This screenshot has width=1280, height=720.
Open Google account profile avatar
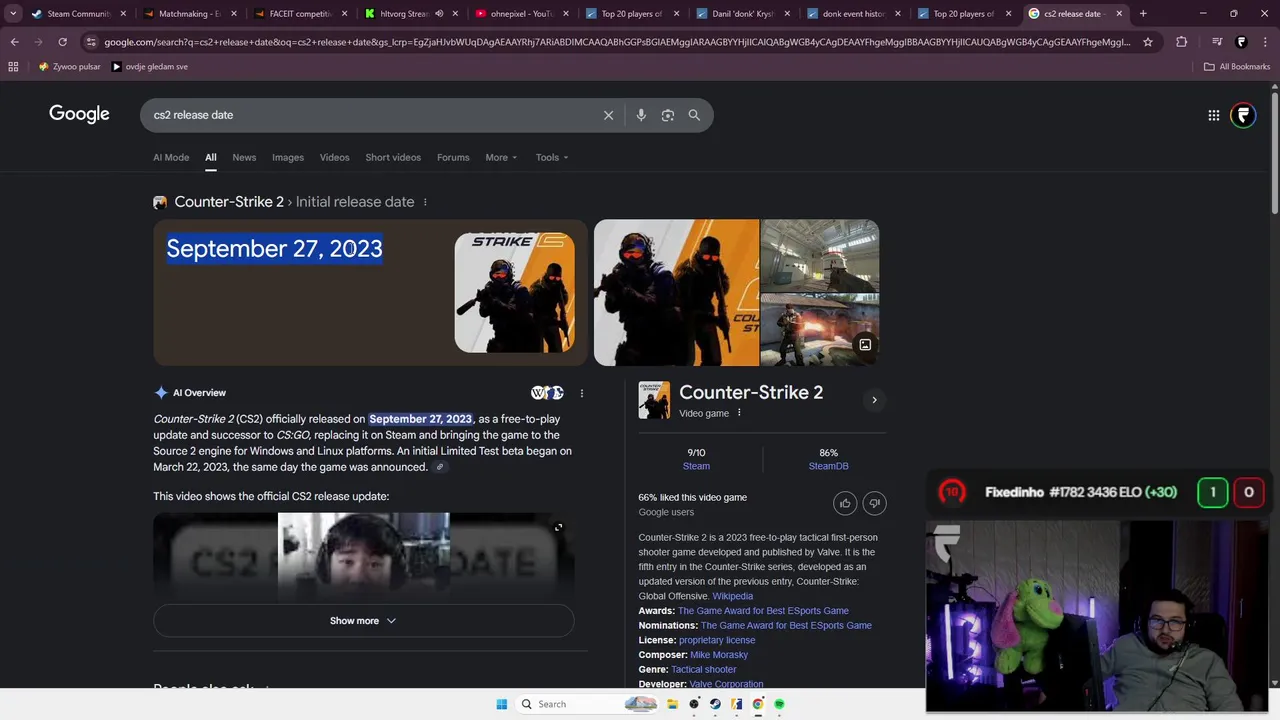click(x=1243, y=115)
